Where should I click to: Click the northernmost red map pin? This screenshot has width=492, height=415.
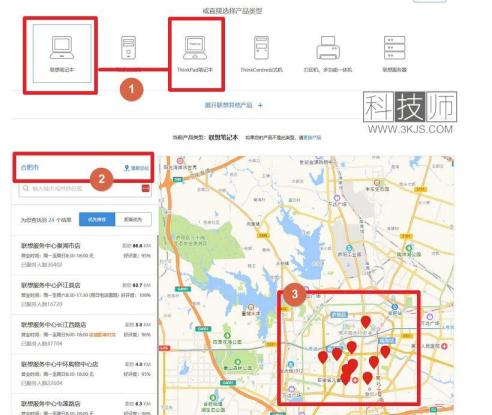pyautogui.click(x=366, y=322)
